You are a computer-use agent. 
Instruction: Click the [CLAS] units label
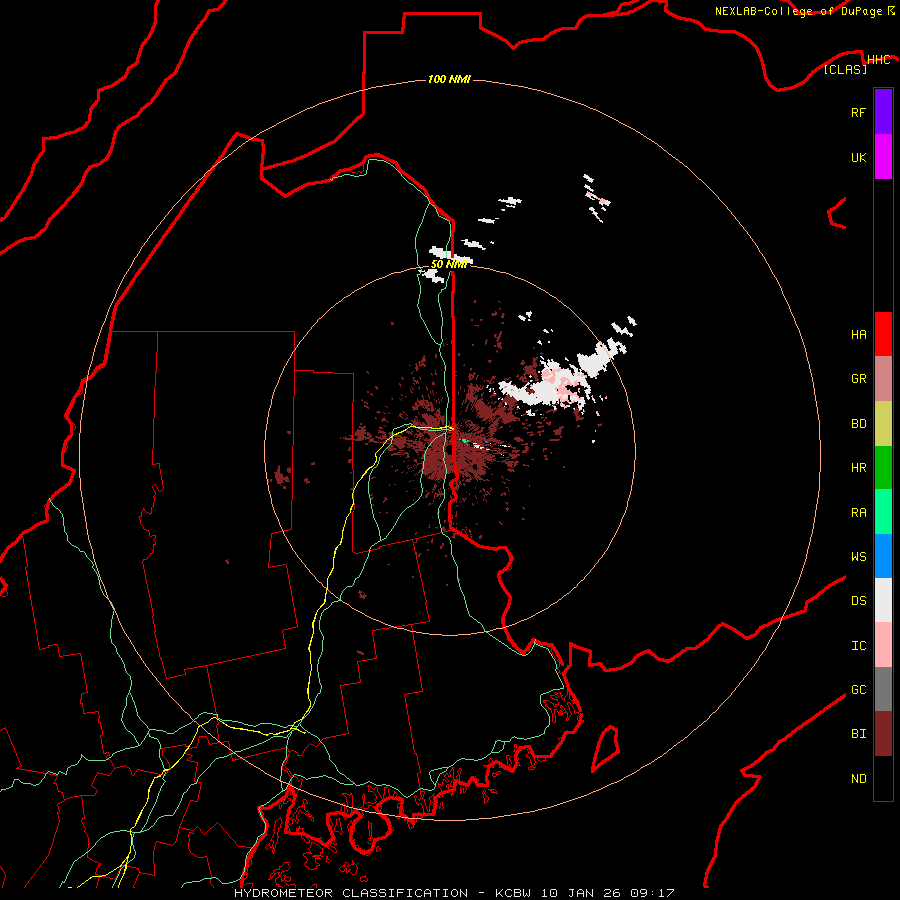tap(845, 69)
